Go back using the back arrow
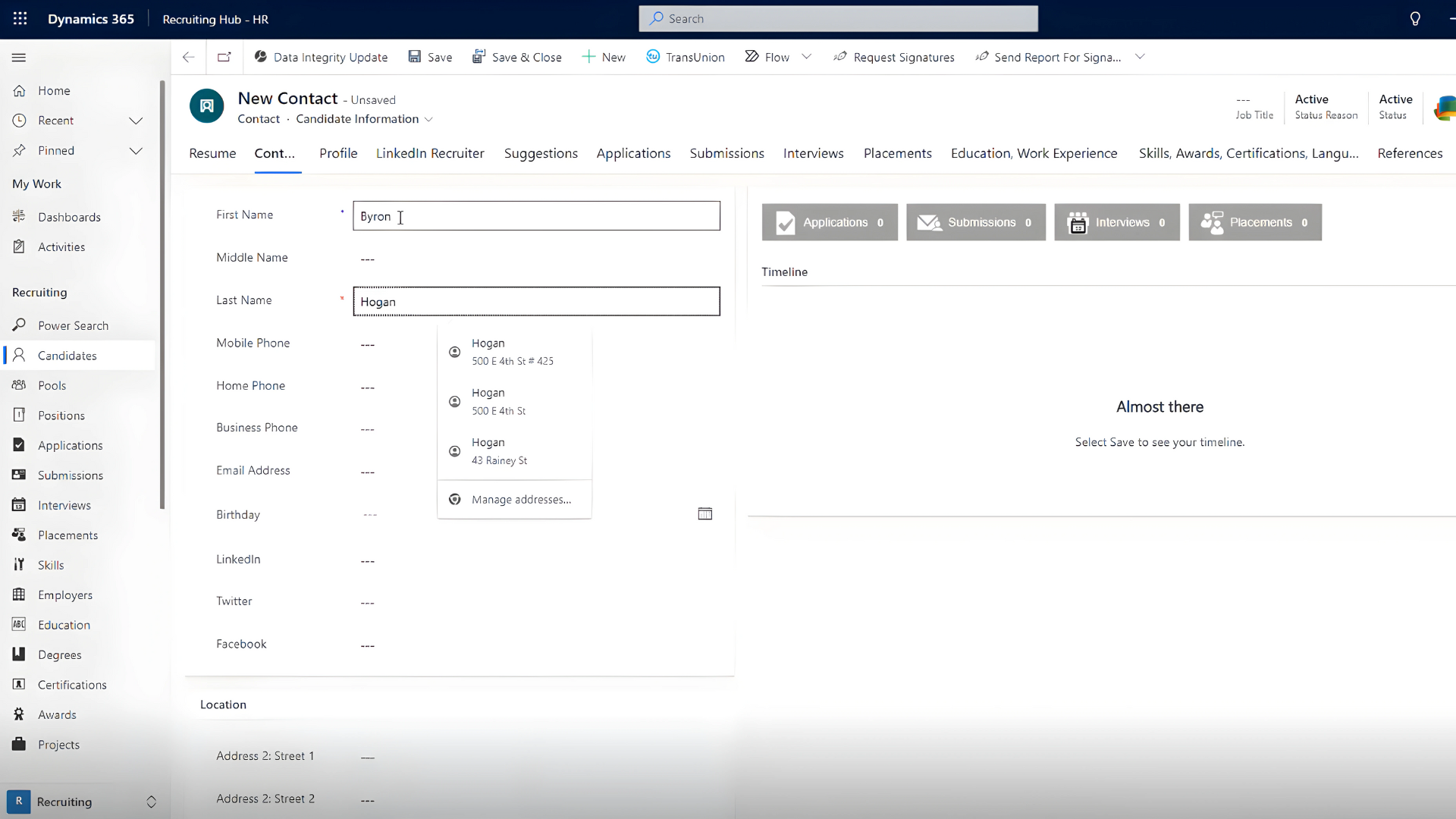 coord(189,57)
